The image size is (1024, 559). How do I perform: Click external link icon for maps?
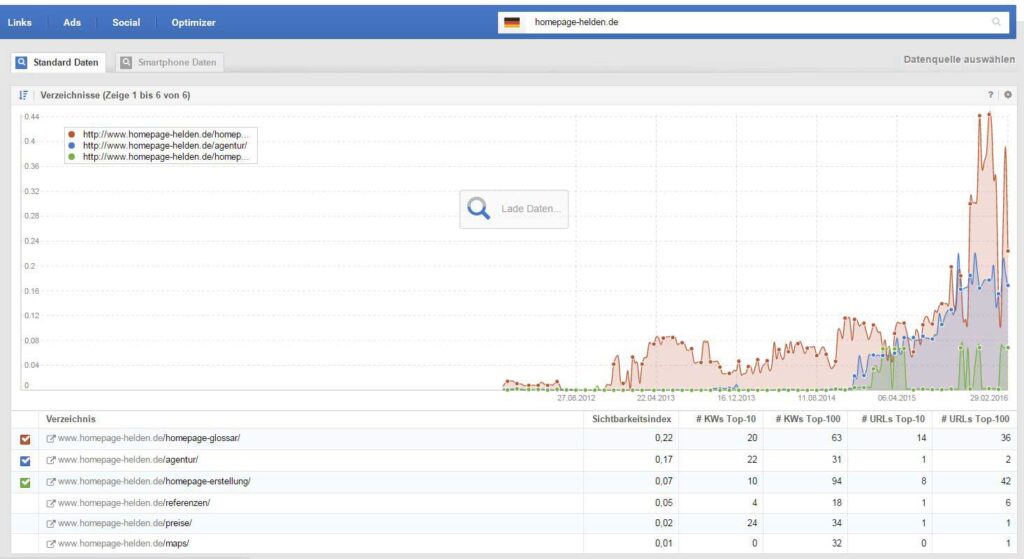point(50,544)
